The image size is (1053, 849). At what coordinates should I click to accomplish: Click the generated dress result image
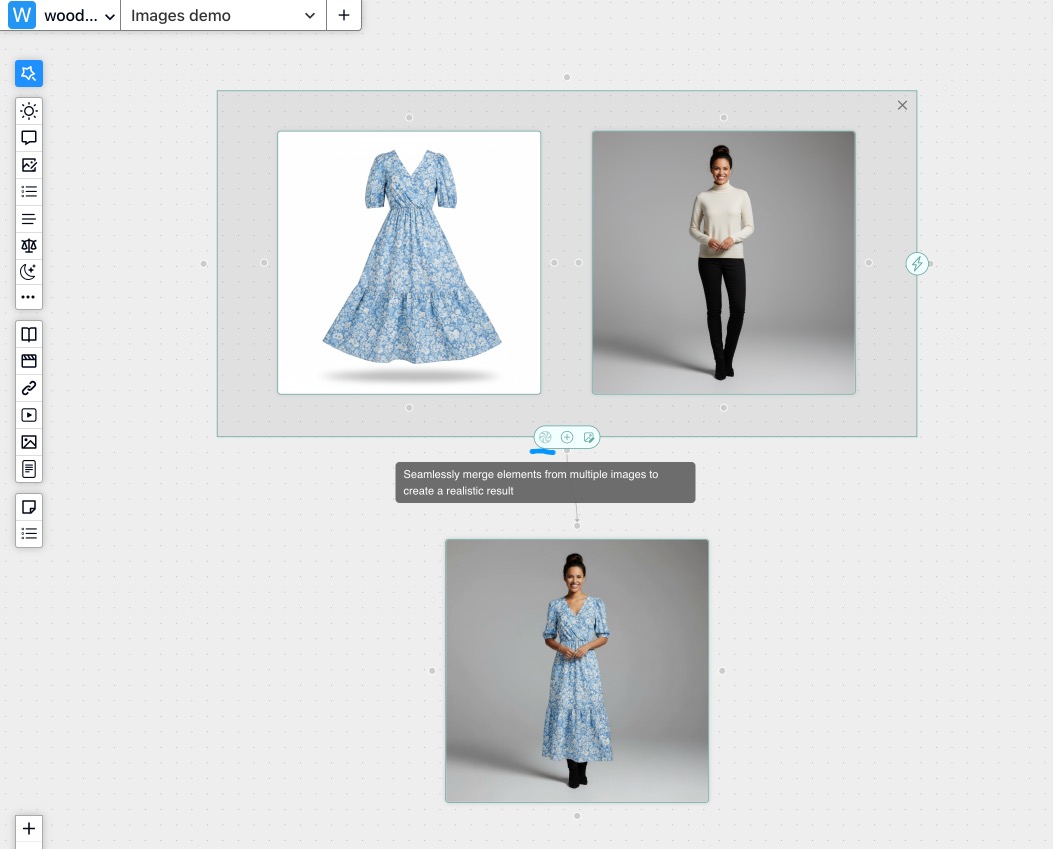pos(577,671)
